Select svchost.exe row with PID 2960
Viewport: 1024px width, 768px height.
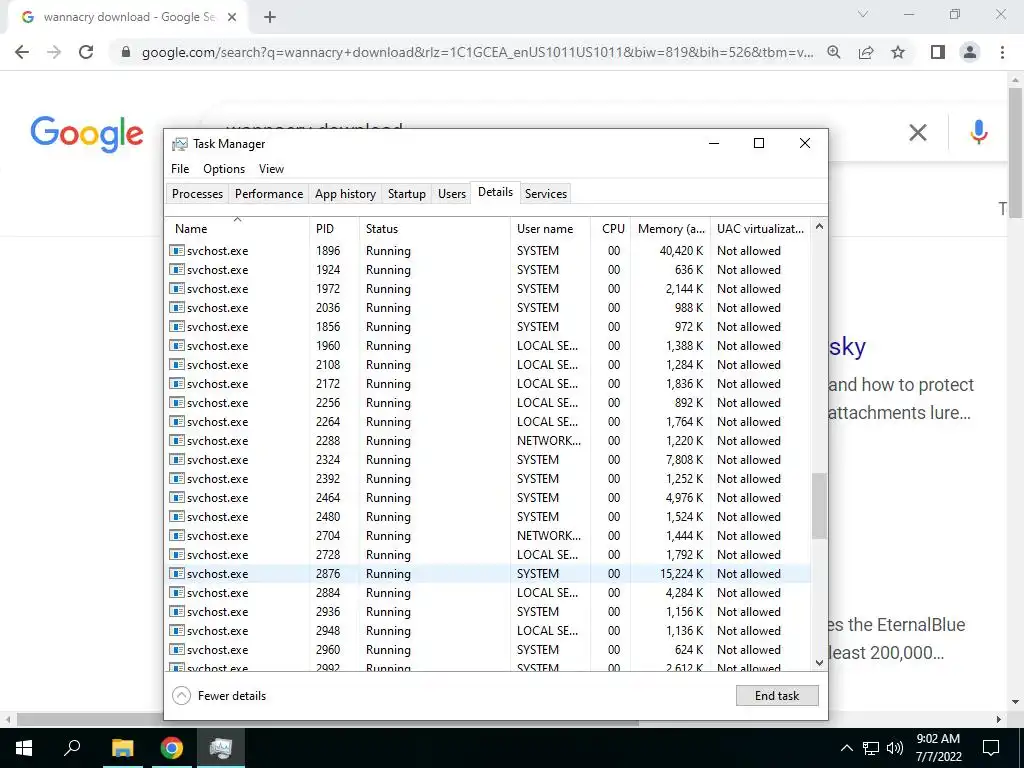pos(488,650)
